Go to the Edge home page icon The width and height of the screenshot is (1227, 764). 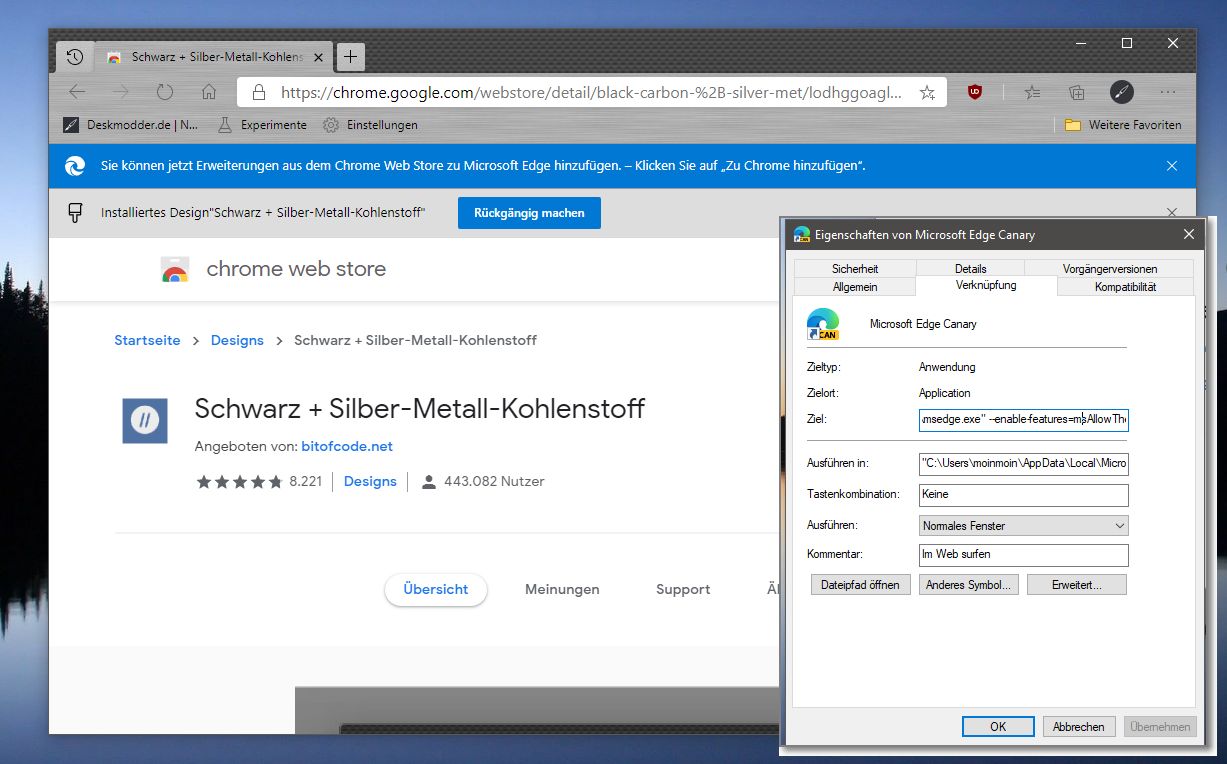tap(209, 92)
